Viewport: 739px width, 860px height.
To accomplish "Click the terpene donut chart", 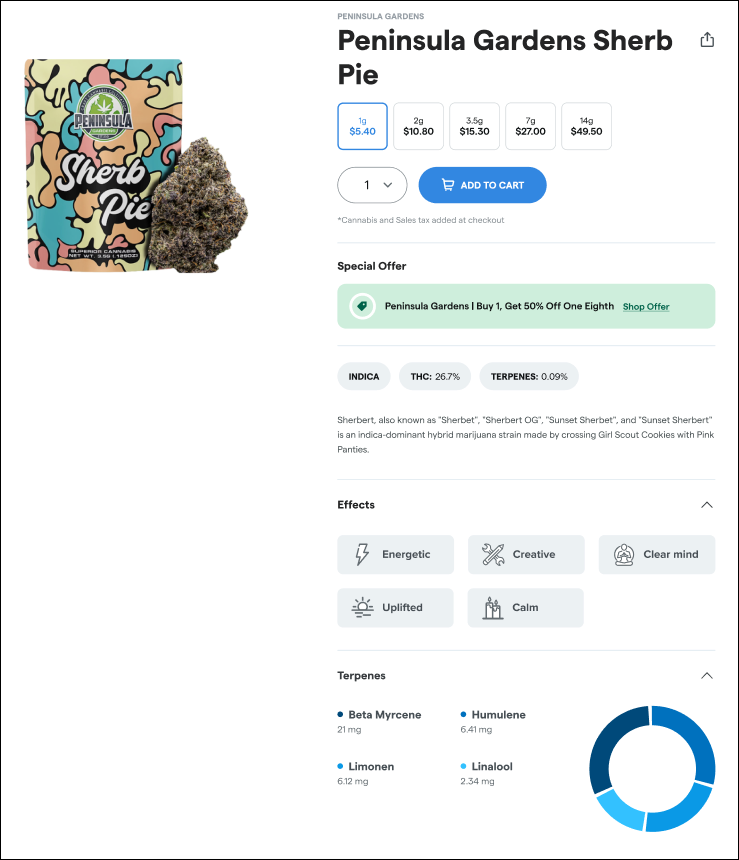I will 652,768.
